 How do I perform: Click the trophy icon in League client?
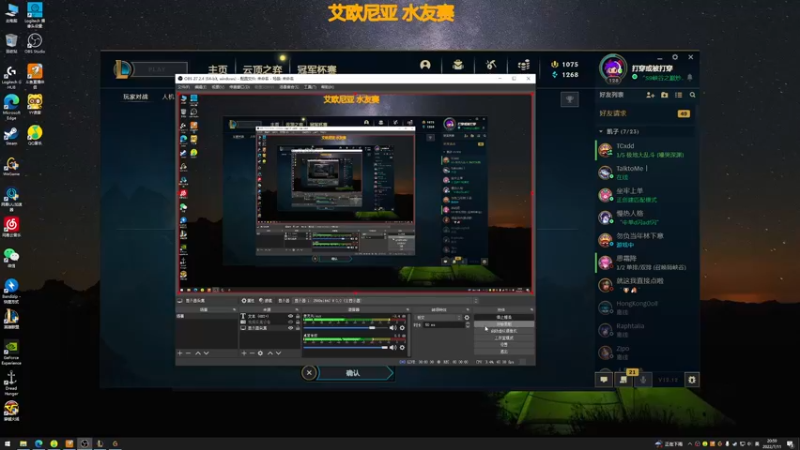pyautogui.click(x=570, y=99)
